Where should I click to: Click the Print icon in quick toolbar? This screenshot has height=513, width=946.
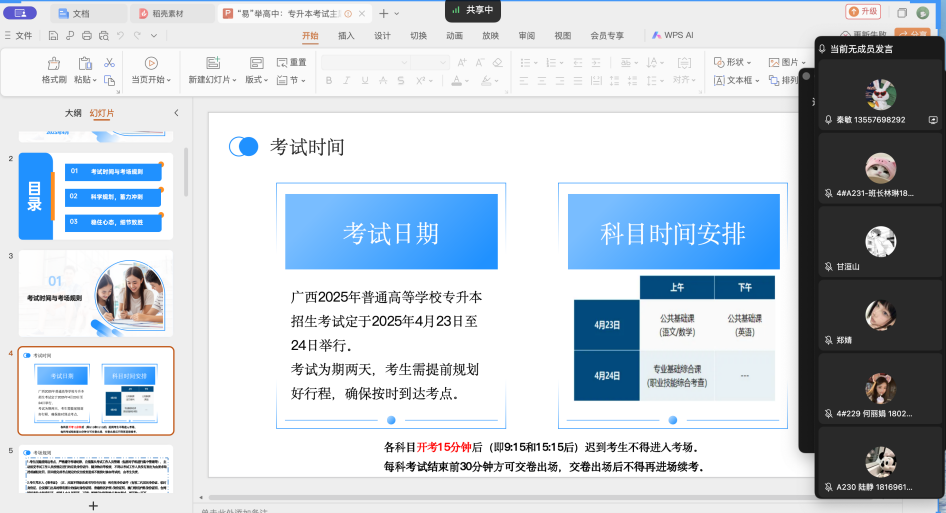[x=87, y=35]
